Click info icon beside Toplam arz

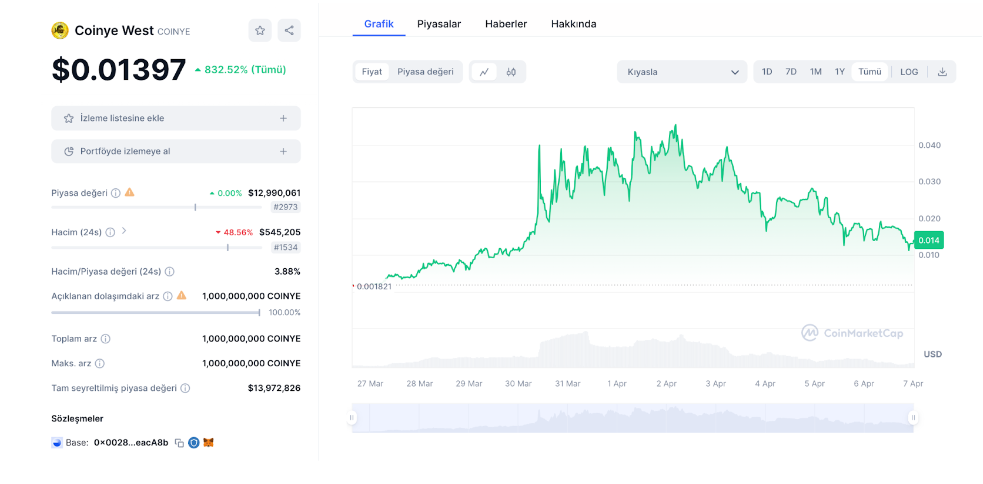(106, 339)
